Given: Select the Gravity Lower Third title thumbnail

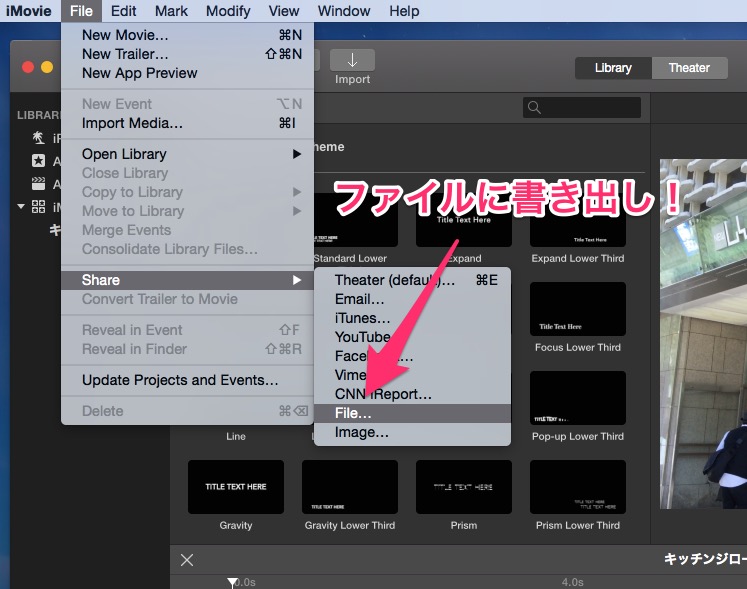Looking at the screenshot, I should coord(350,487).
